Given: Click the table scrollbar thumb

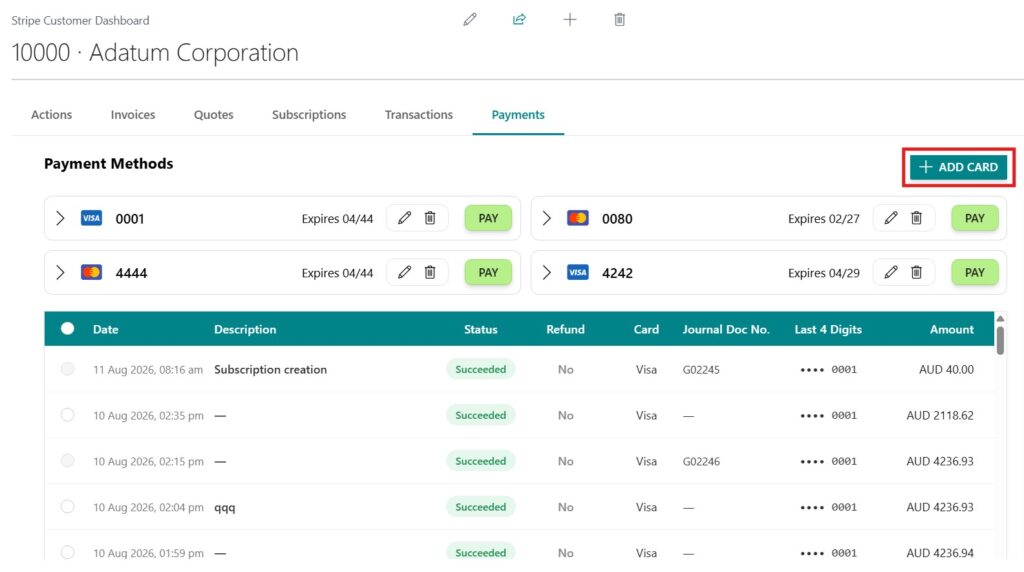Looking at the screenshot, I should 1000,340.
